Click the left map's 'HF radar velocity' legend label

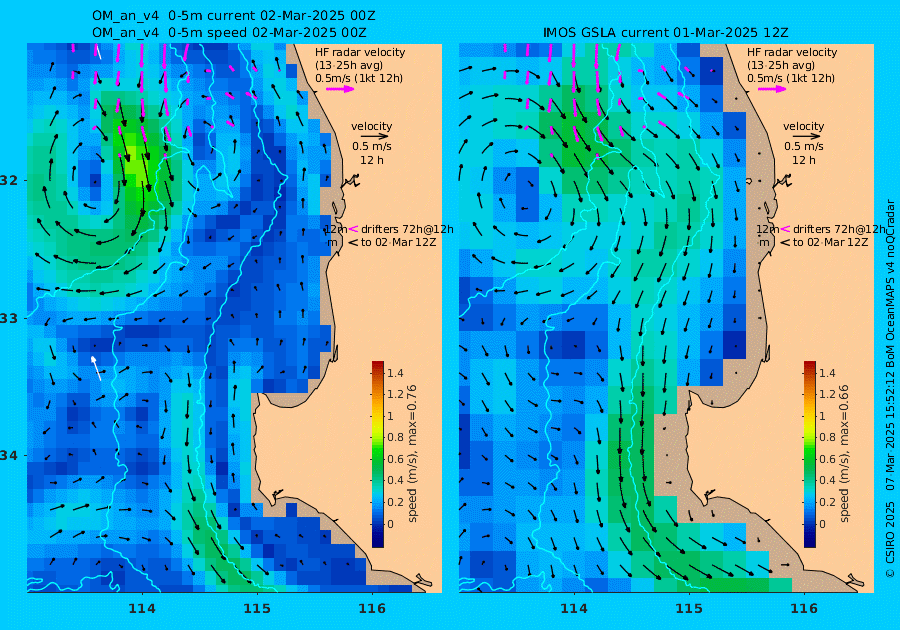coord(360,52)
